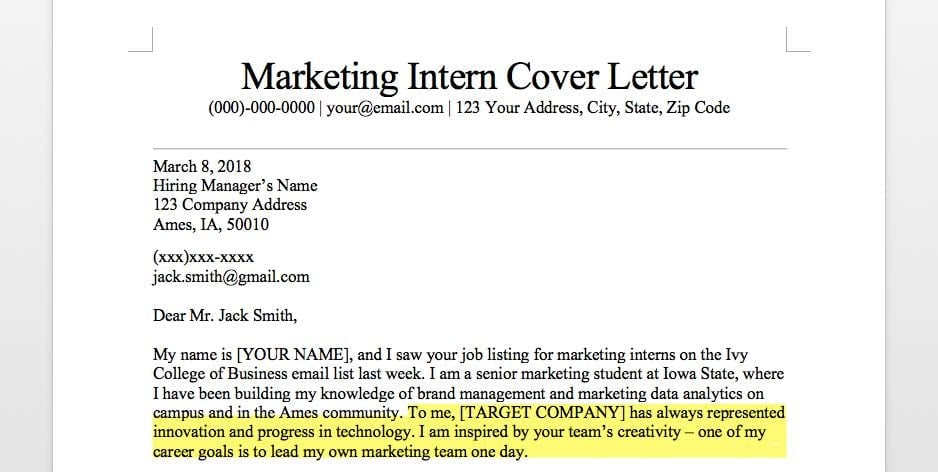Click the (xxx)xxx-xxxx placeholder phone number
This screenshot has width=938, height=472.
(203, 257)
